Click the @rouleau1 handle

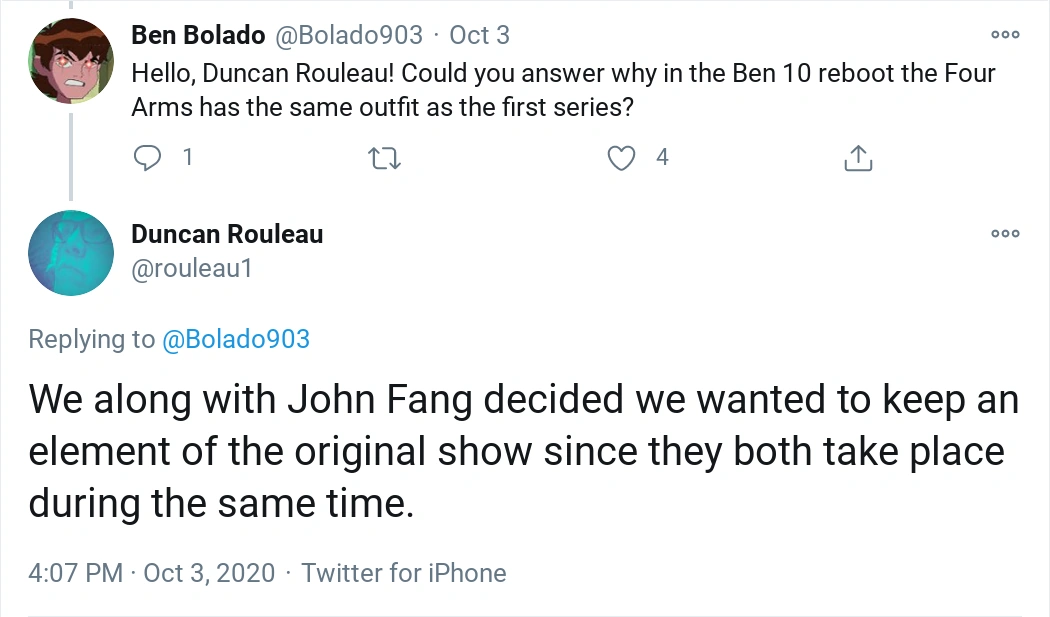click(x=191, y=269)
